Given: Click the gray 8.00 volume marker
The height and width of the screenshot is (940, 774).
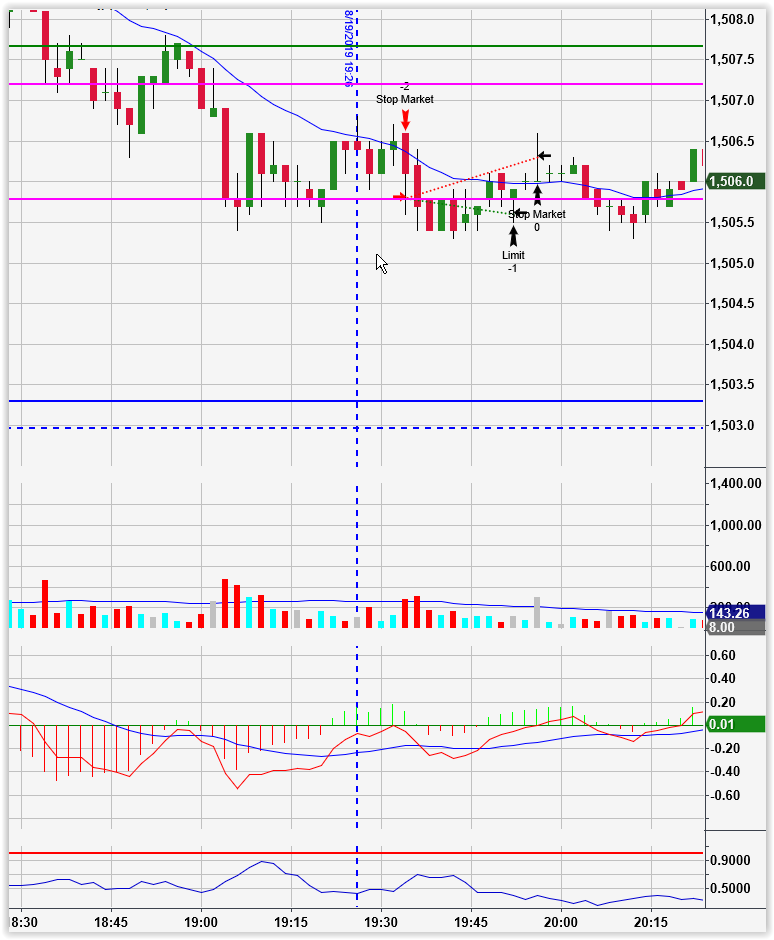Looking at the screenshot, I should pyautogui.click(x=736, y=627).
